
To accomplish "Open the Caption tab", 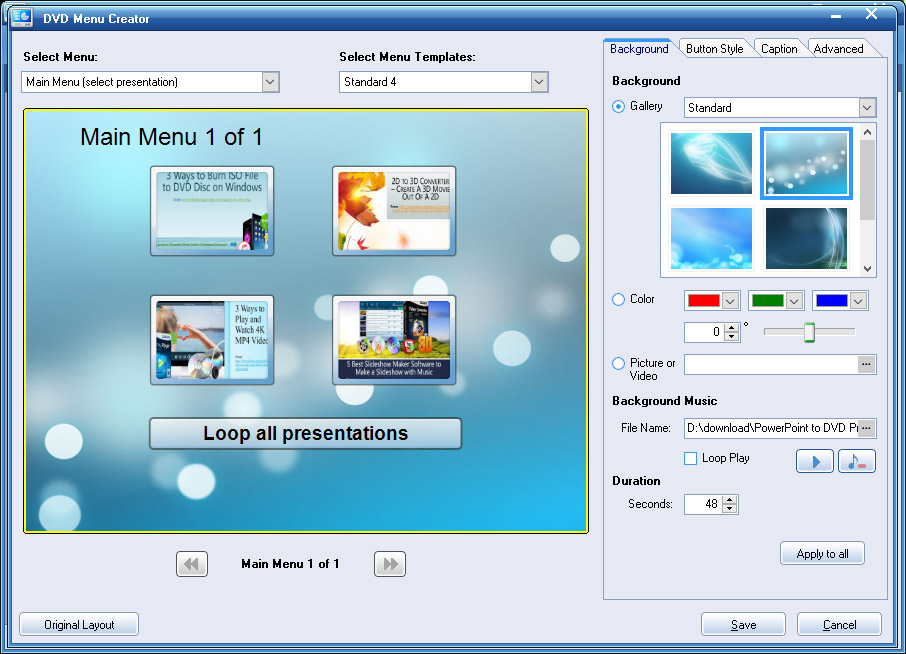I will [778, 49].
